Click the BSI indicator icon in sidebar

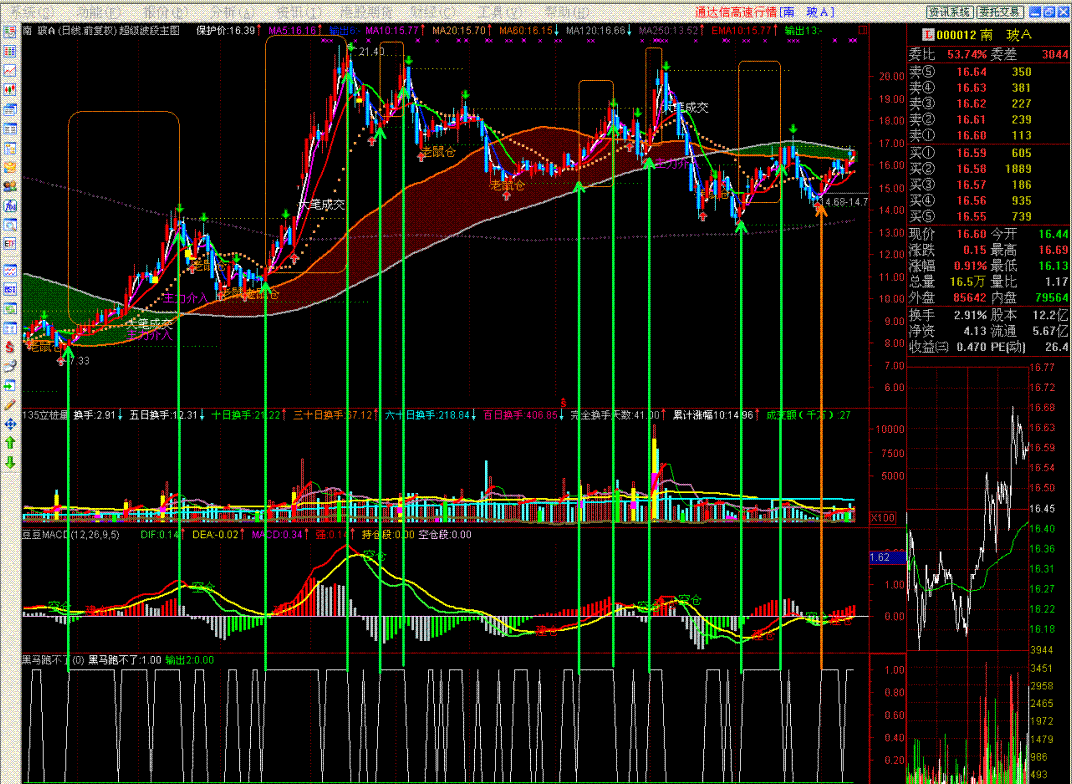(x=10, y=289)
